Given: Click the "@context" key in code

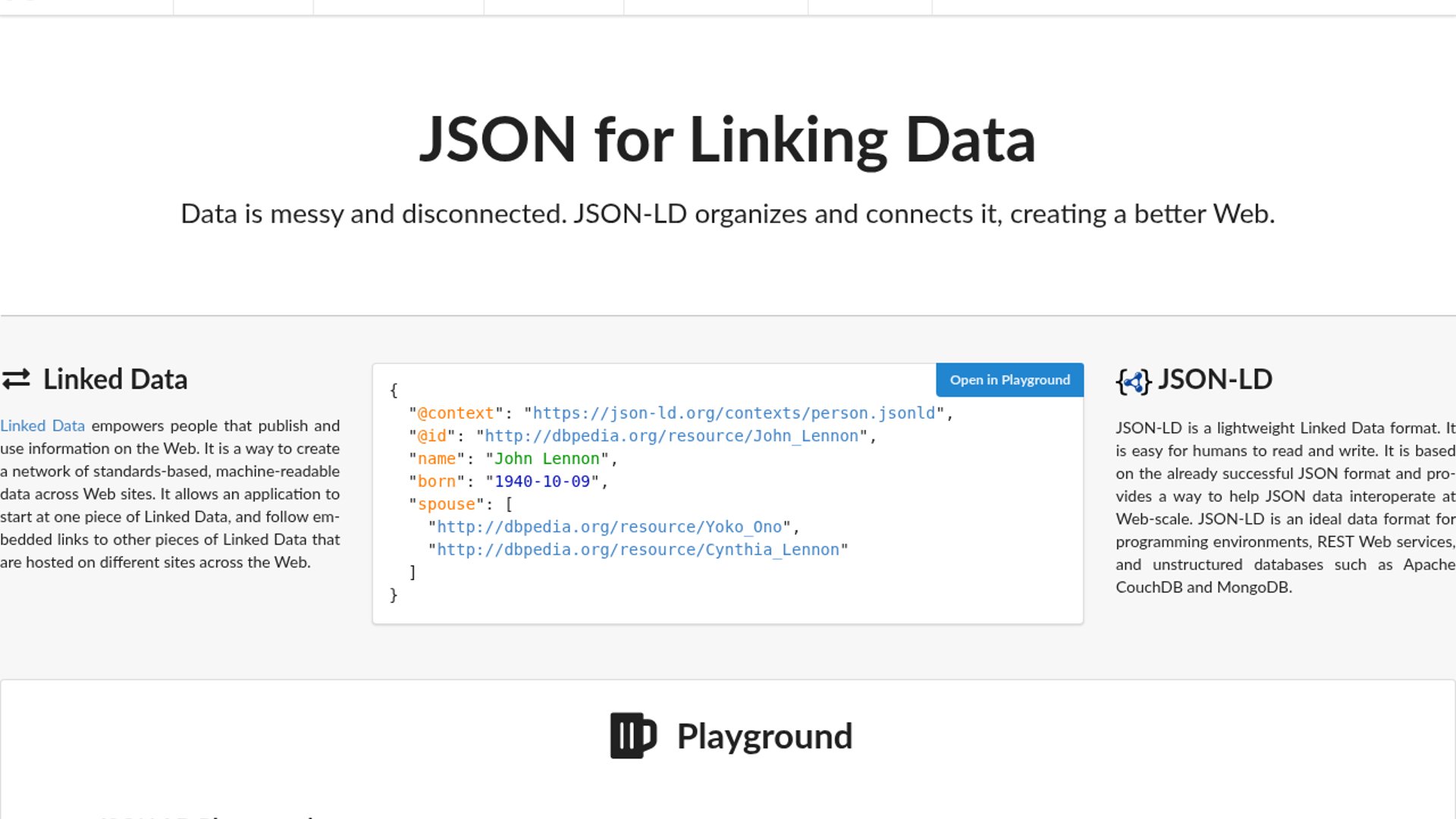Looking at the screenshot, I should 456,413.
